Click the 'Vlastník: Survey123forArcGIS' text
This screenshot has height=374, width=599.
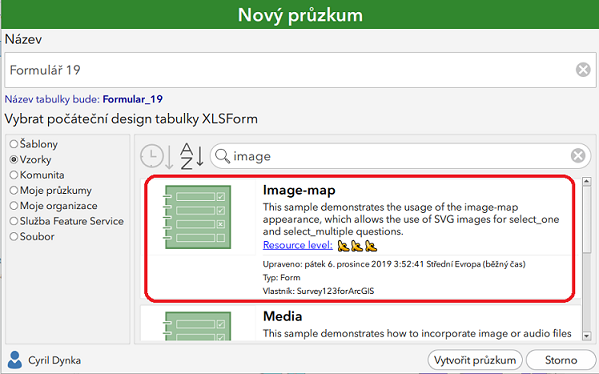pyautogui.click(x=318, y=291)
